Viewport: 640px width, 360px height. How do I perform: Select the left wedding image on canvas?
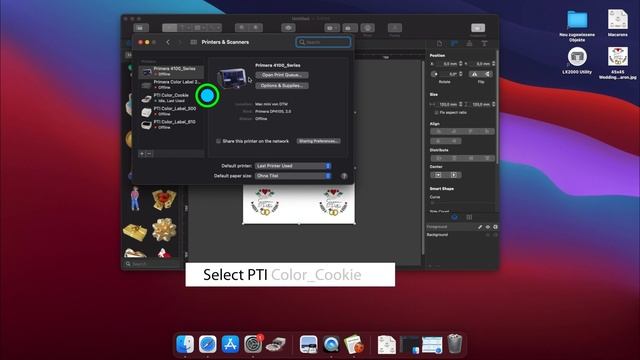(265, 202)
